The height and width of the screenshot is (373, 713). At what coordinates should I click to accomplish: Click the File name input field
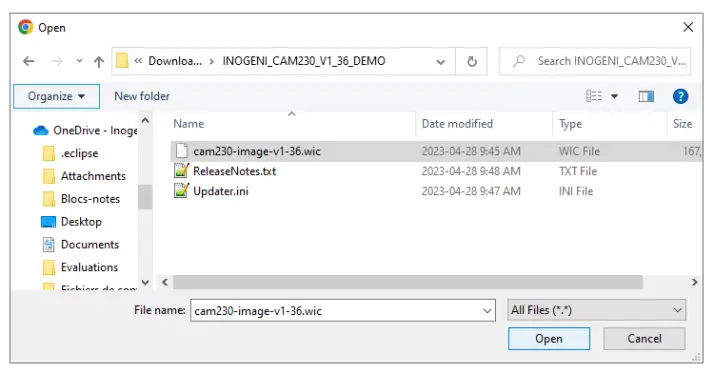[343, 311]
